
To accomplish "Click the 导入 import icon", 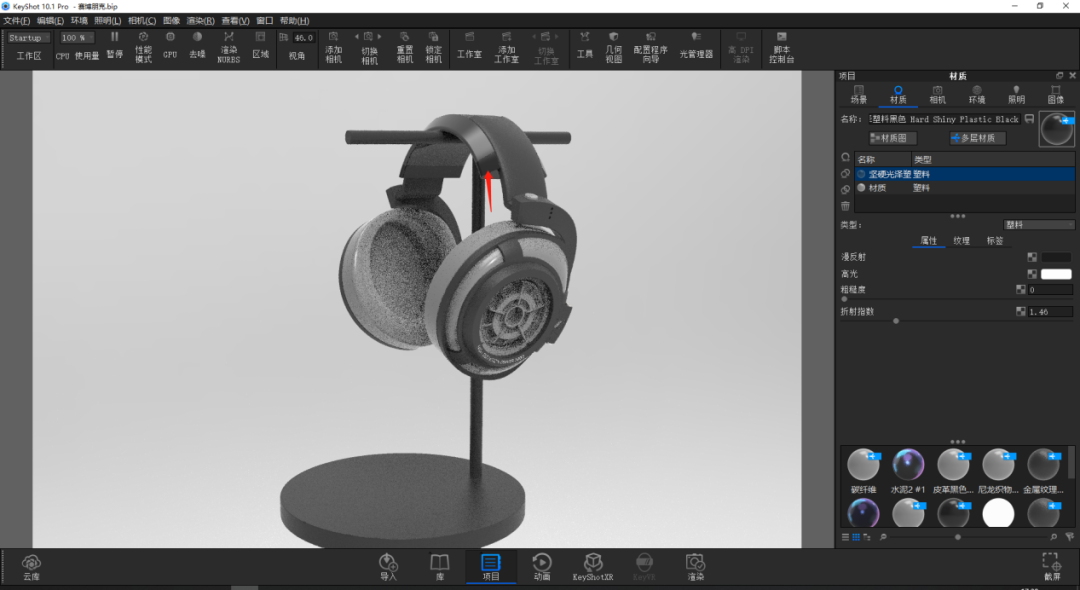I will (388, 567).
